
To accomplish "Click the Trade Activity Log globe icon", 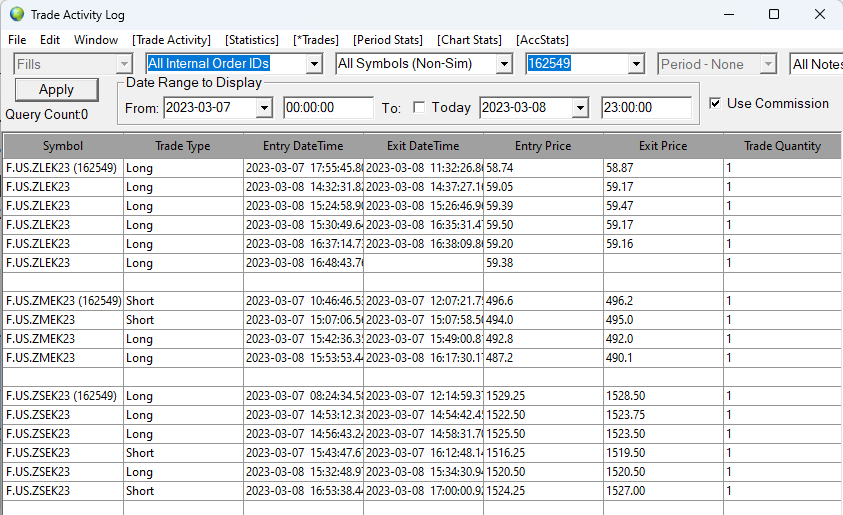I will (17, 14).
